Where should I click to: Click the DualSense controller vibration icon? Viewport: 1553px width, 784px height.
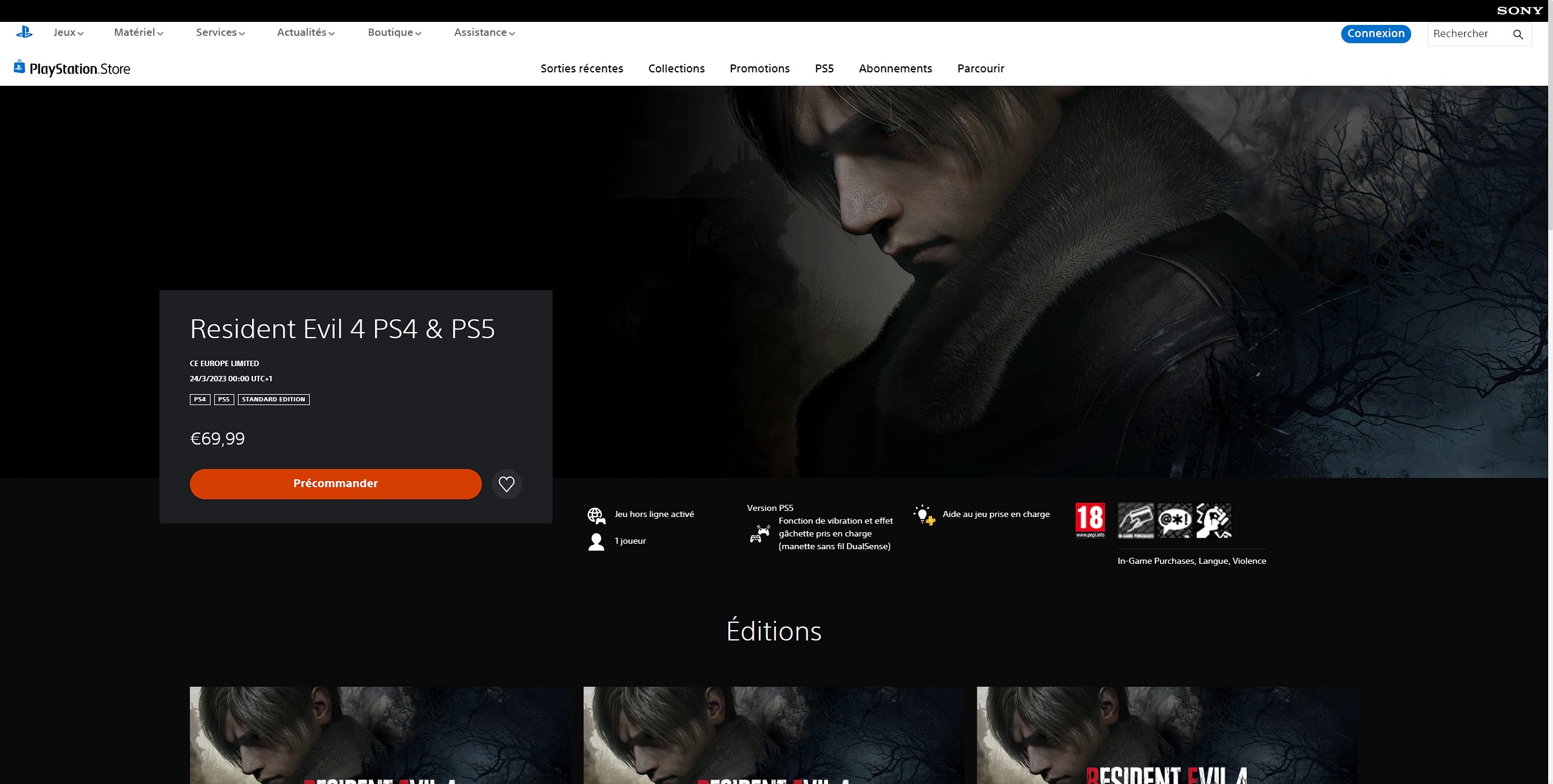758,534
